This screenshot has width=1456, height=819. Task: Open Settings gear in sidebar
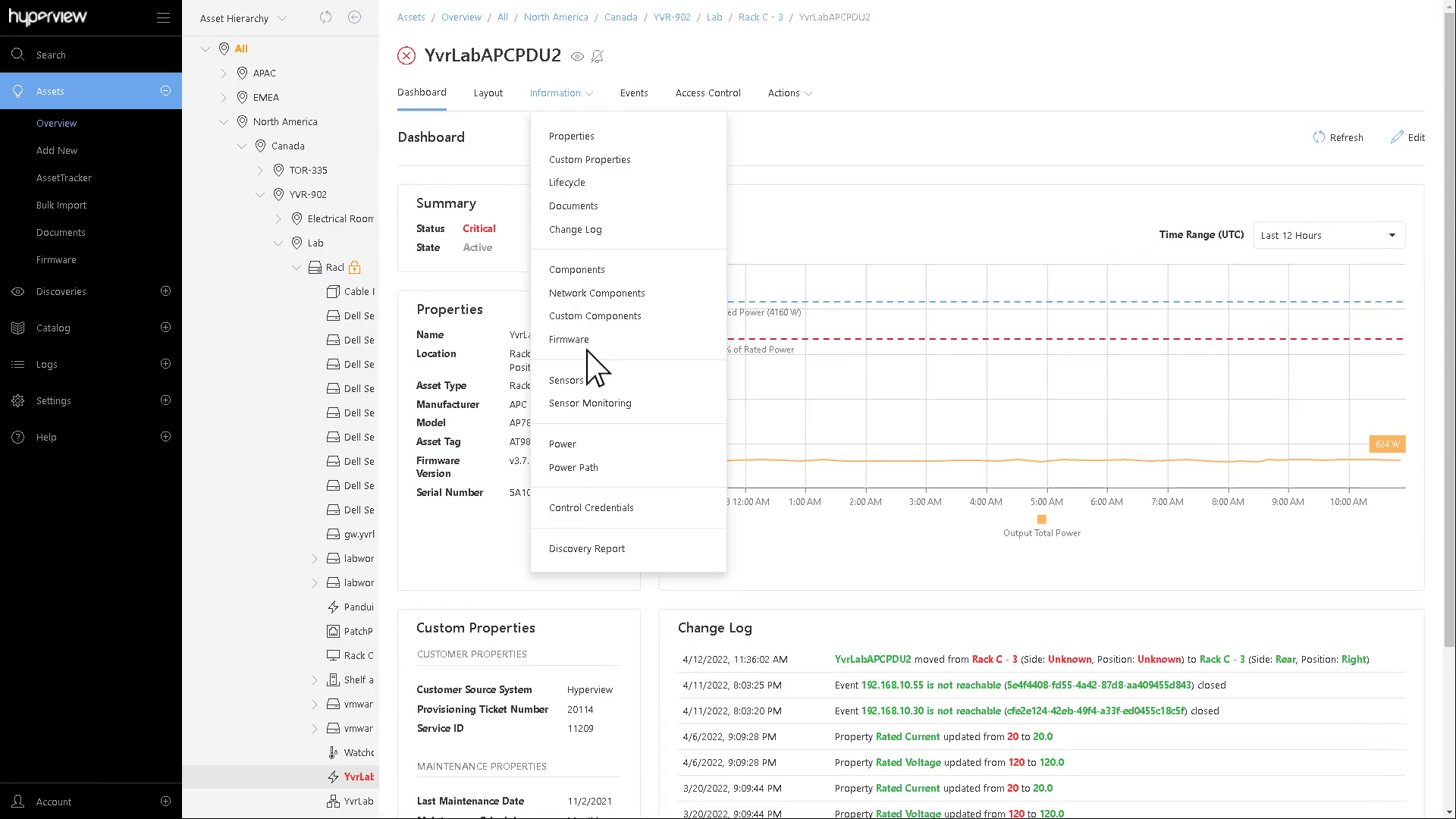coord(18,400)
